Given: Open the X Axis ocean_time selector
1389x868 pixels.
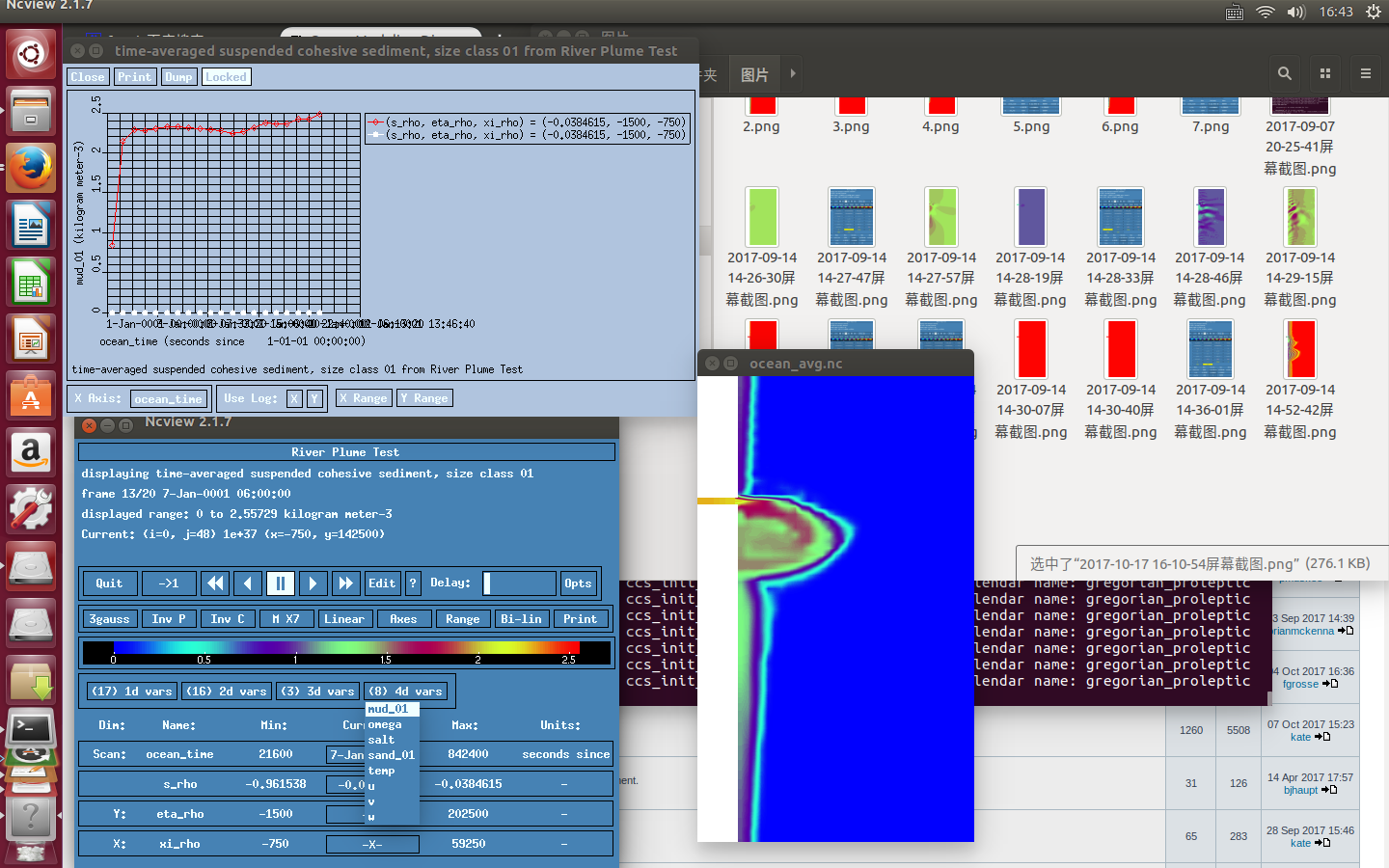Looking at the screenshot, I should (169, 399).
